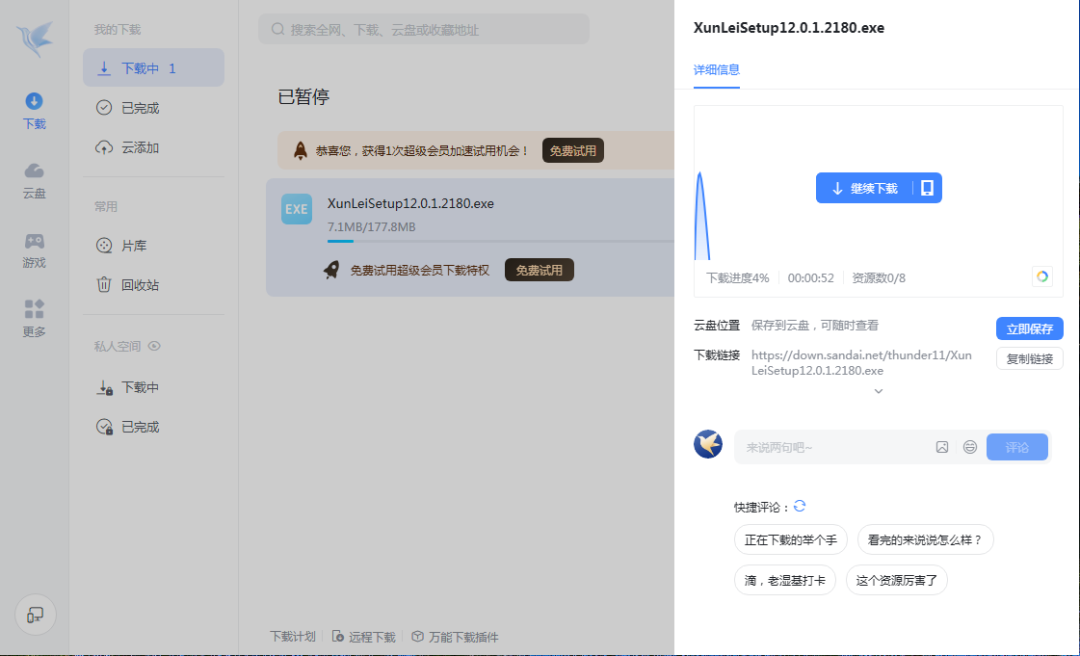Viewport: 1080px width, 656px height.
Task: Click the search magnifier icon
Action: tap(278, 29)
